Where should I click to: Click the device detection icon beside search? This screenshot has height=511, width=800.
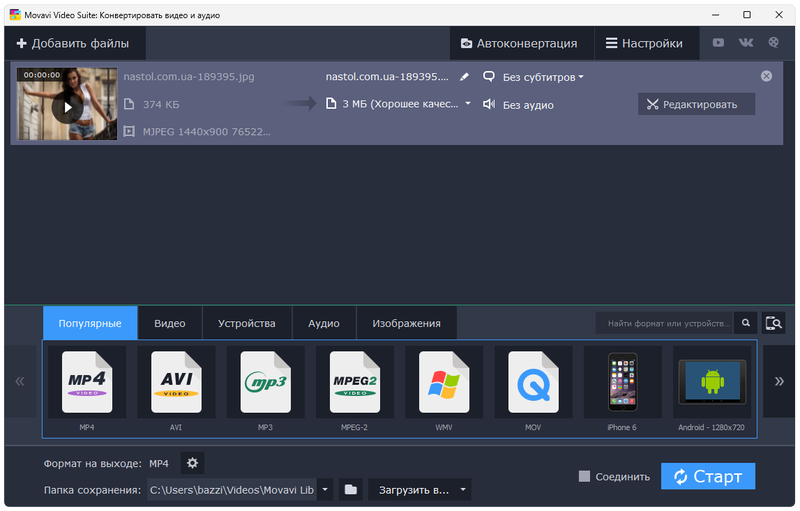(x=773, y=323)
